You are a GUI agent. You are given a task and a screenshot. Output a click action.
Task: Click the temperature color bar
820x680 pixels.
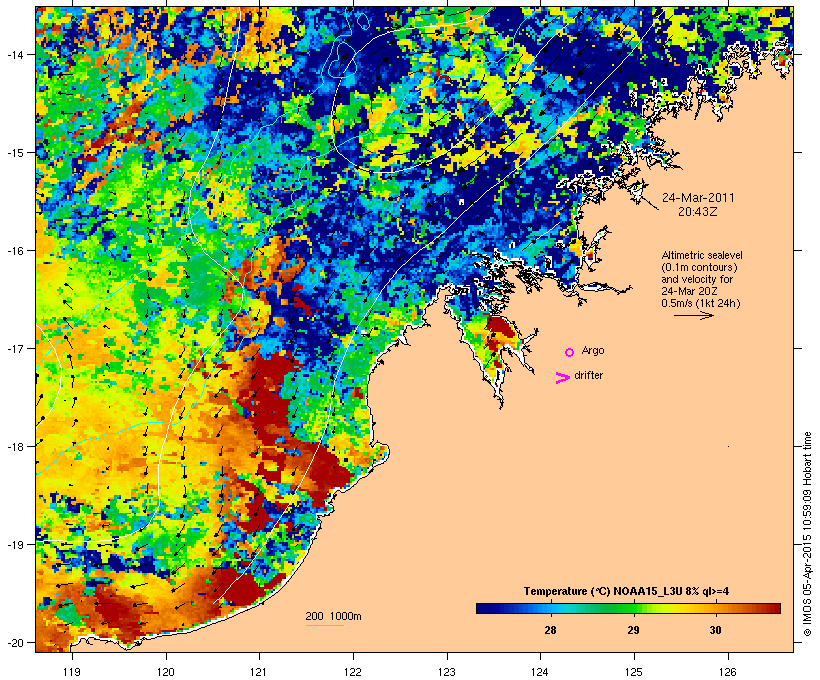click(x=628, y=608)
